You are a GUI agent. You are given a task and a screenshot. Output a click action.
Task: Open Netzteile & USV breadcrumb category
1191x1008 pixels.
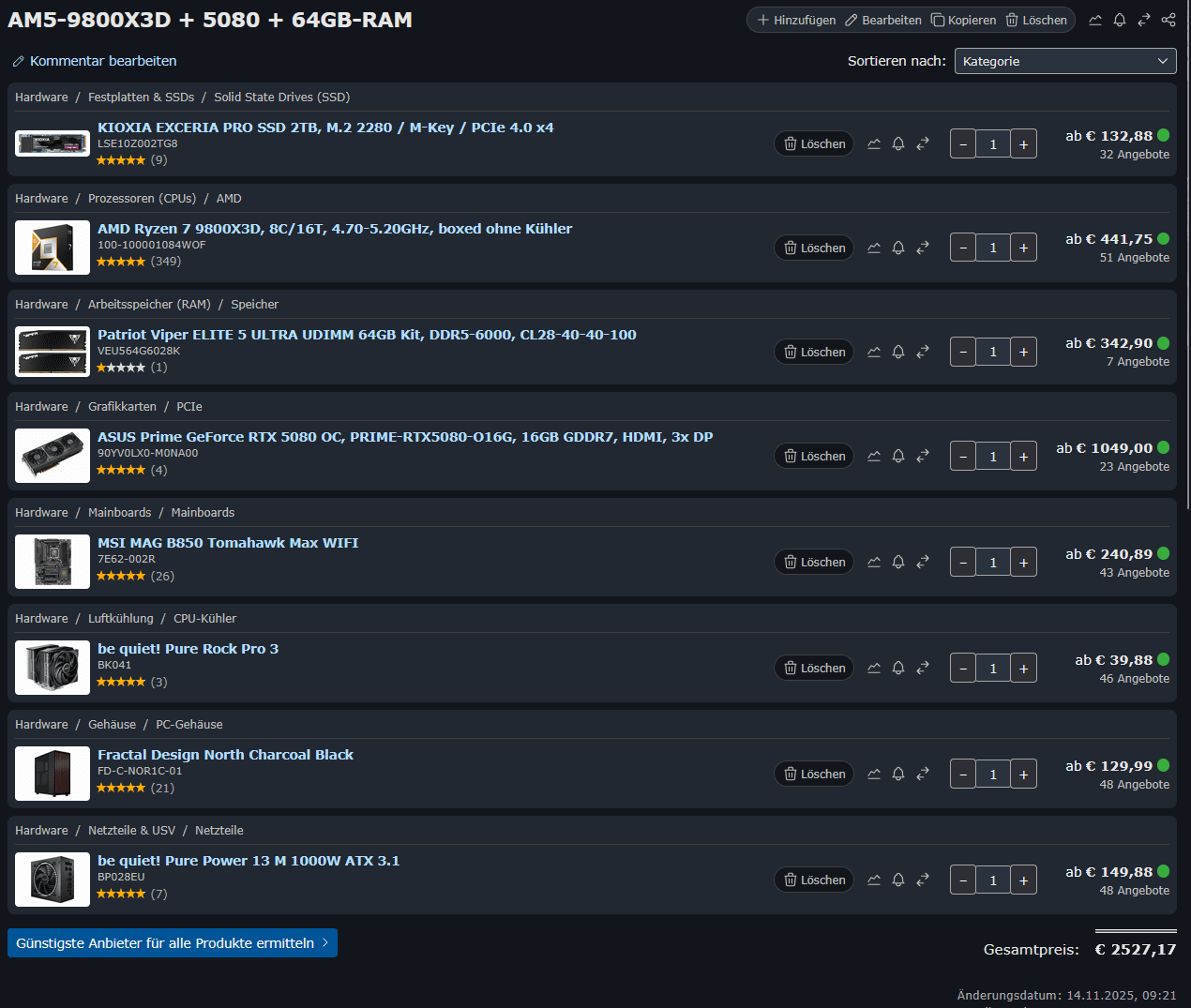tap(131, 831)
